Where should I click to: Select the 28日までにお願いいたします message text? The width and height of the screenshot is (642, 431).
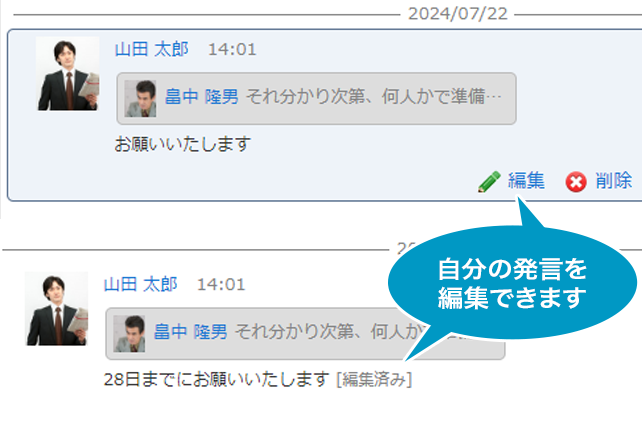click(217, 379)
